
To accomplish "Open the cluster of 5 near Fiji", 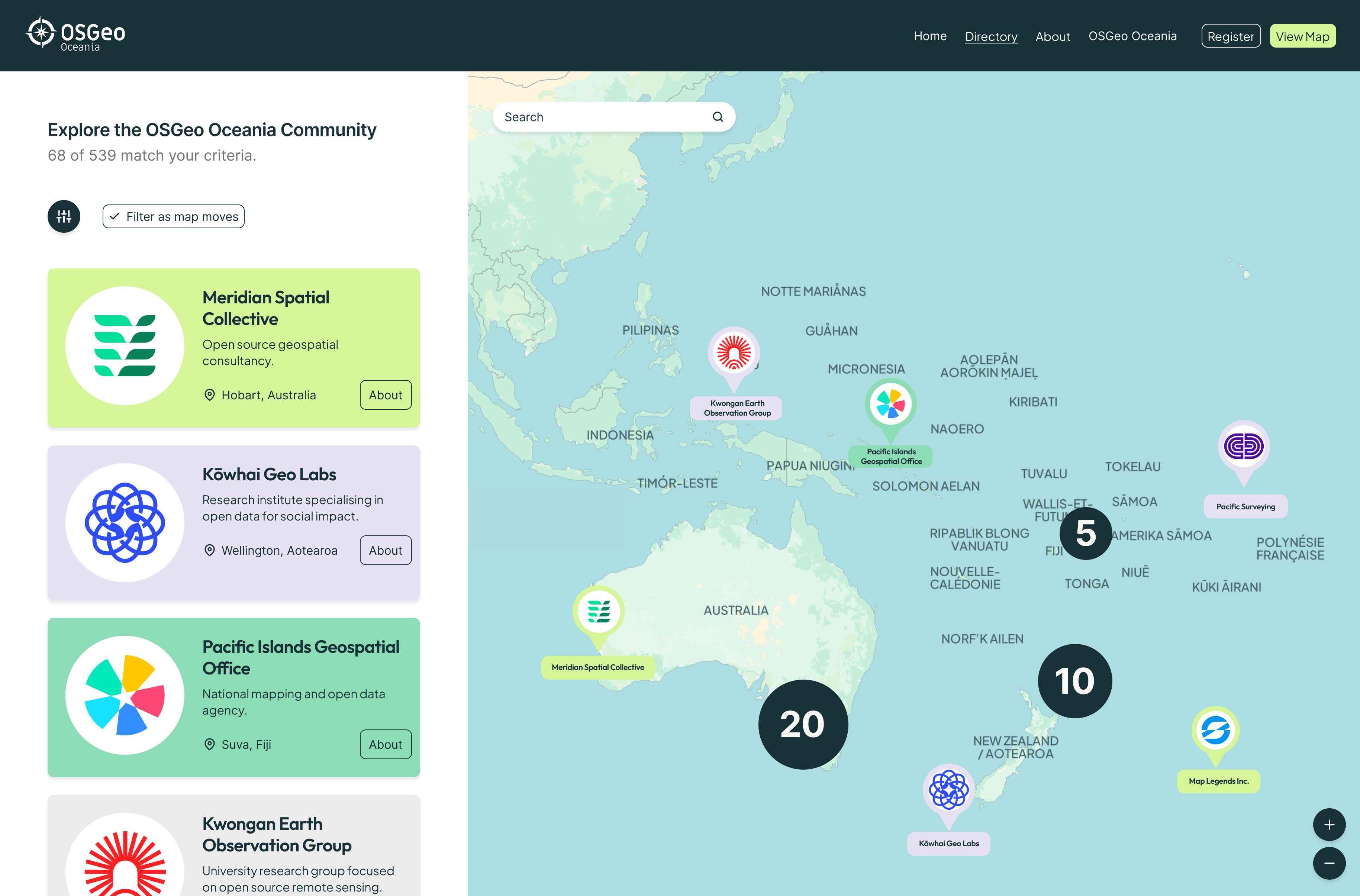I will [1086, 533].
